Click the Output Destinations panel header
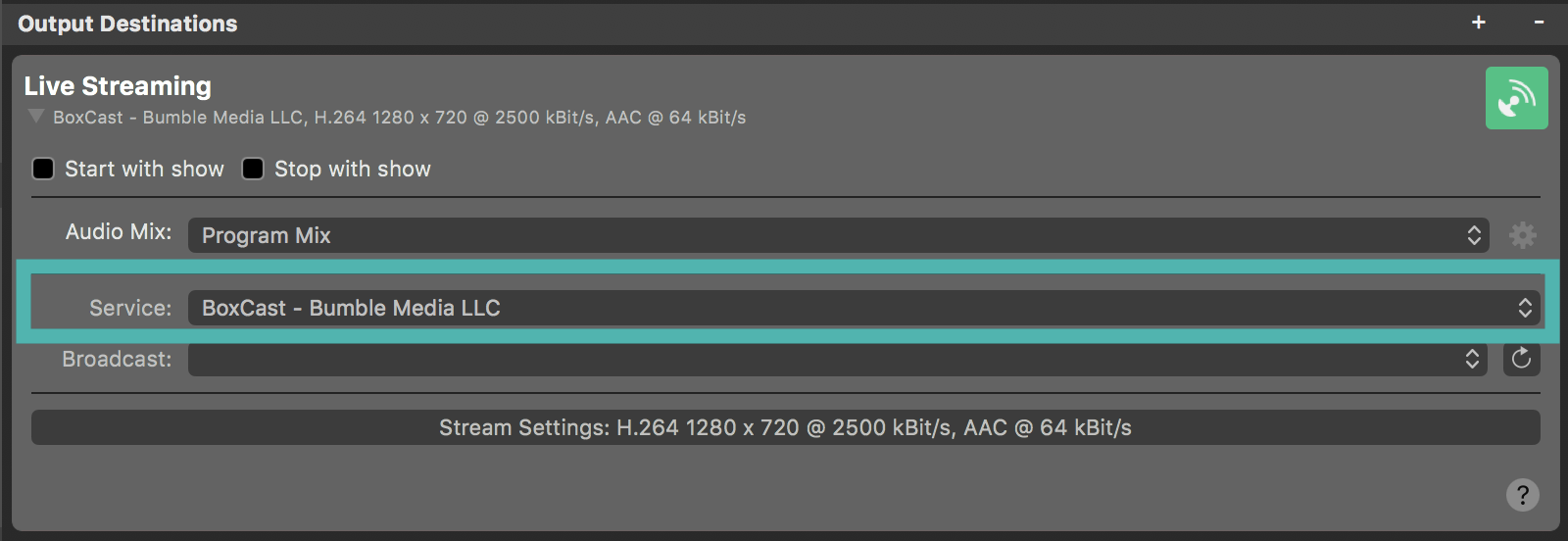Image resolution: width=1568 pixels, height=541 pixels. pos(127,24)
